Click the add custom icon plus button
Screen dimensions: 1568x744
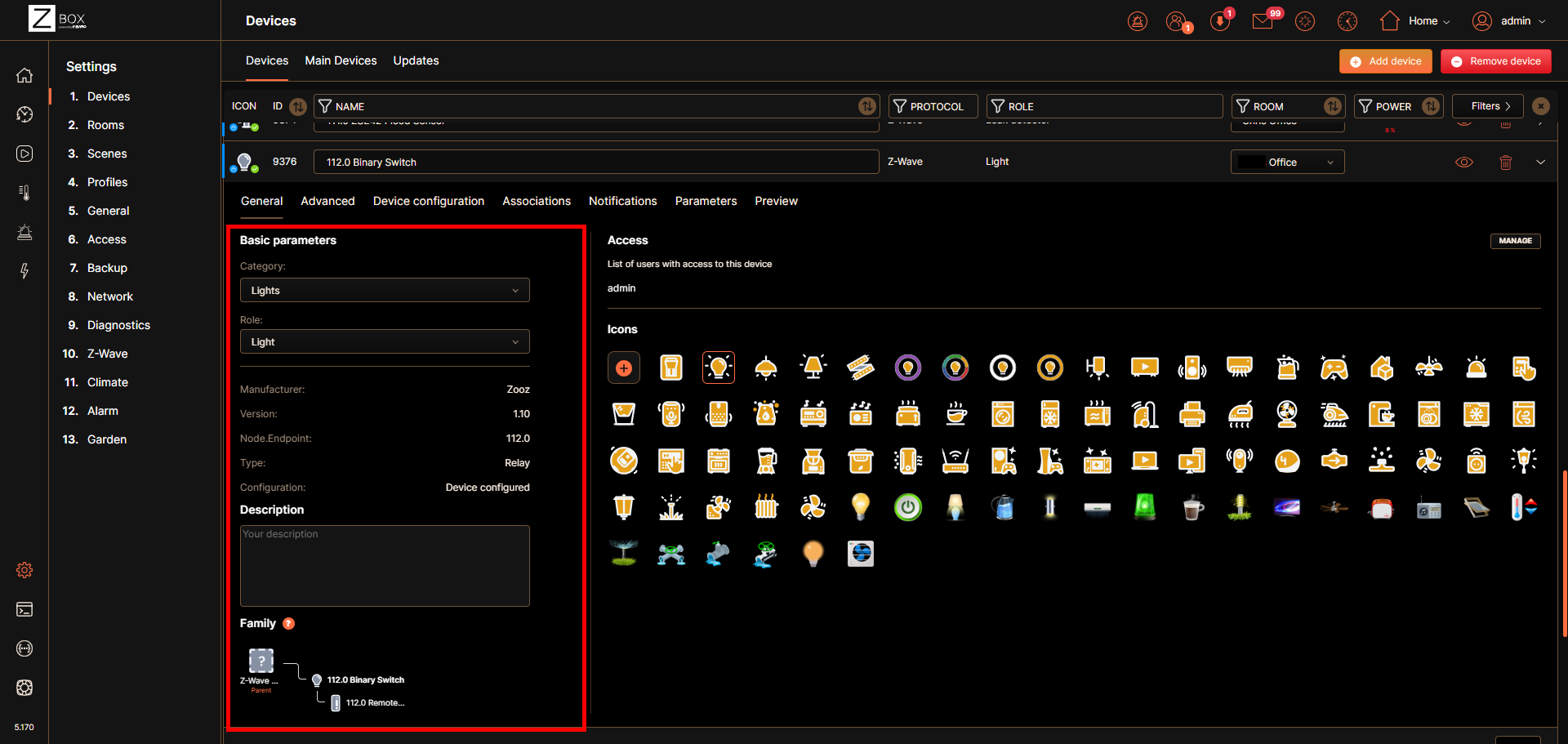point(624,368)
